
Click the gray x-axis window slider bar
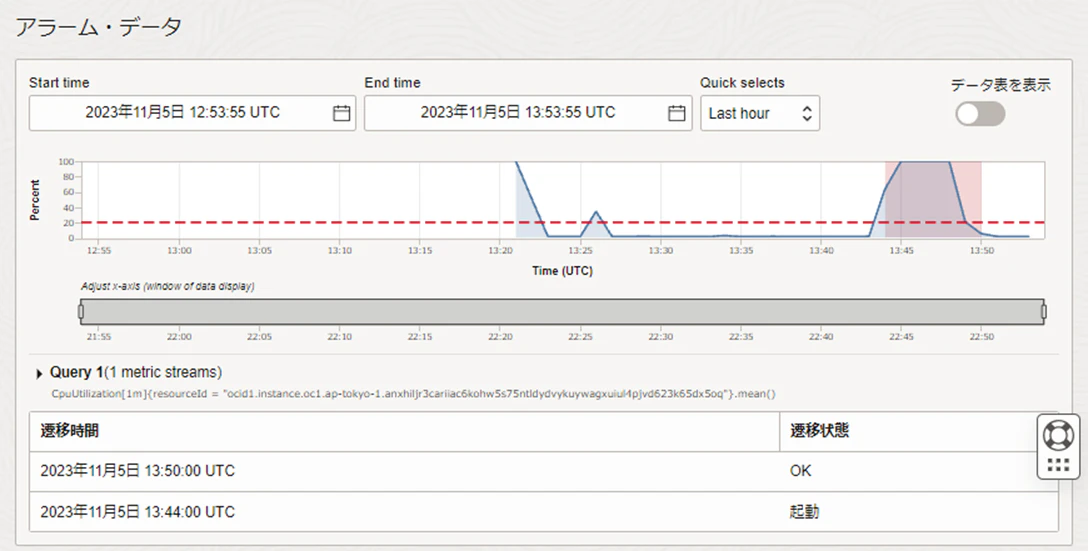point(562,312)
